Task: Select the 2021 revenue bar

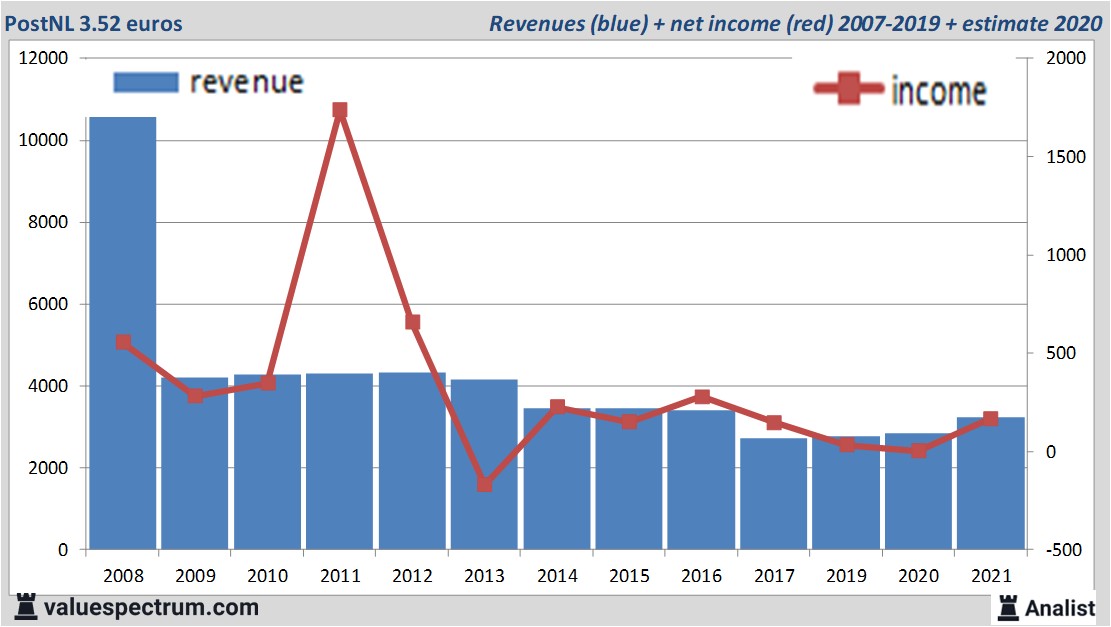Action: click(x=990, y=484)
